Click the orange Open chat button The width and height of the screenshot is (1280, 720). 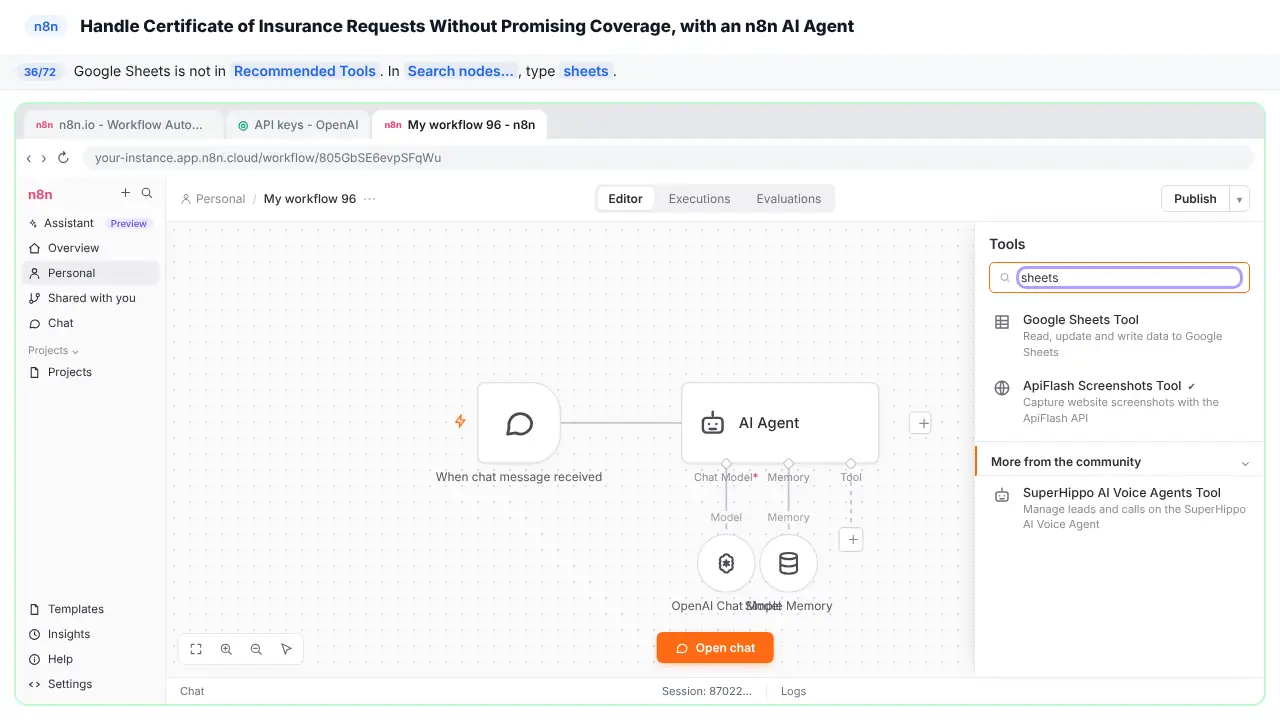tap(715, 648)
